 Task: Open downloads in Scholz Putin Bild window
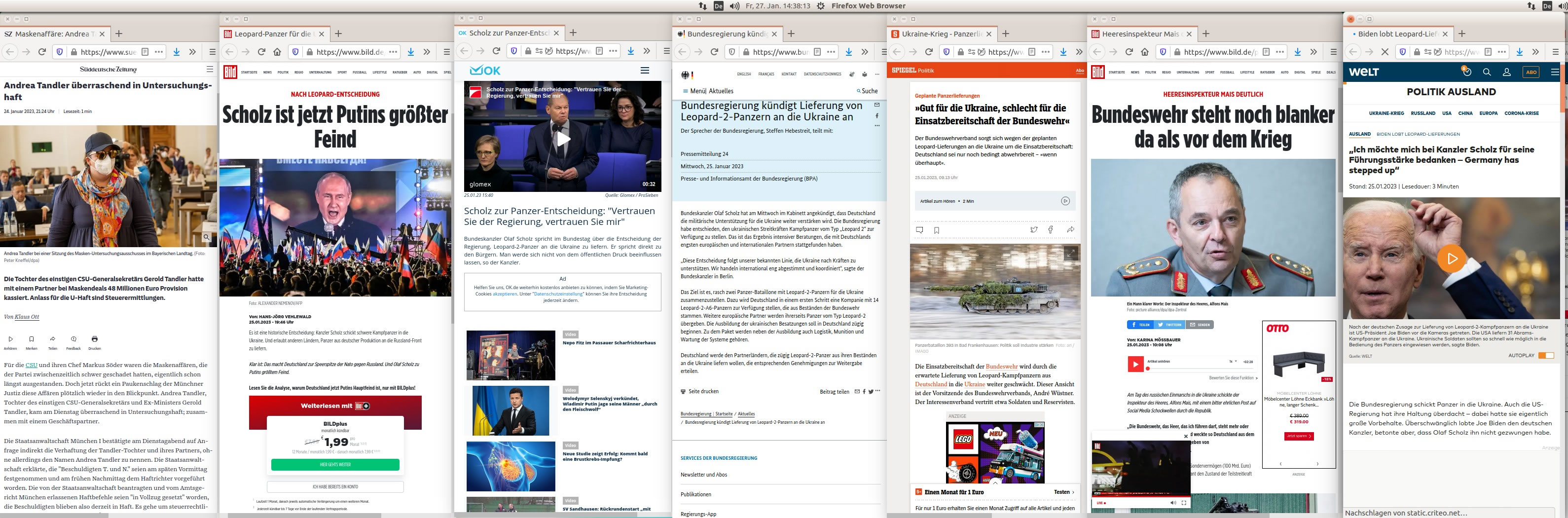pos(411,52)
